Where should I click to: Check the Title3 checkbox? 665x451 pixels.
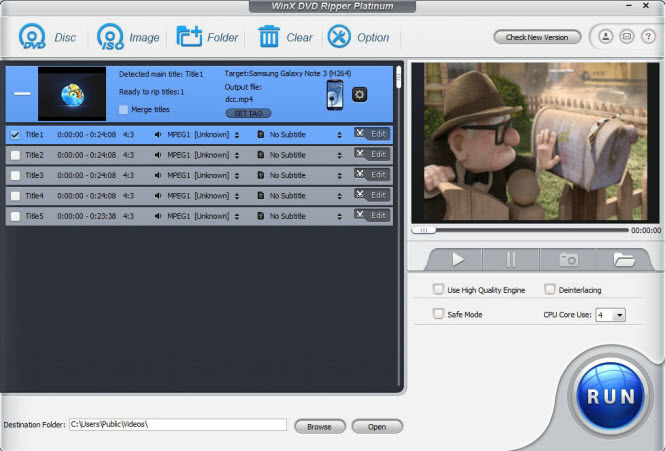coord(15,176)
